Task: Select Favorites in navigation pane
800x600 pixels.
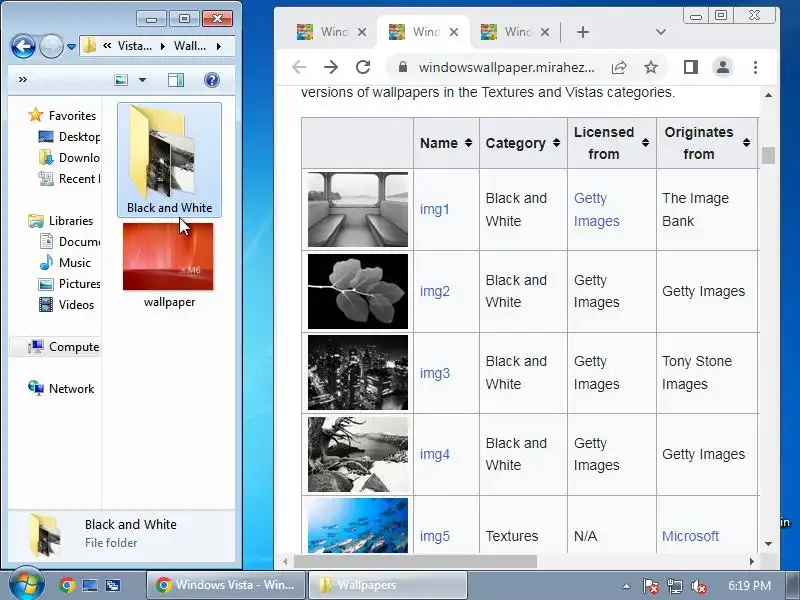Action: coord(62,115)
